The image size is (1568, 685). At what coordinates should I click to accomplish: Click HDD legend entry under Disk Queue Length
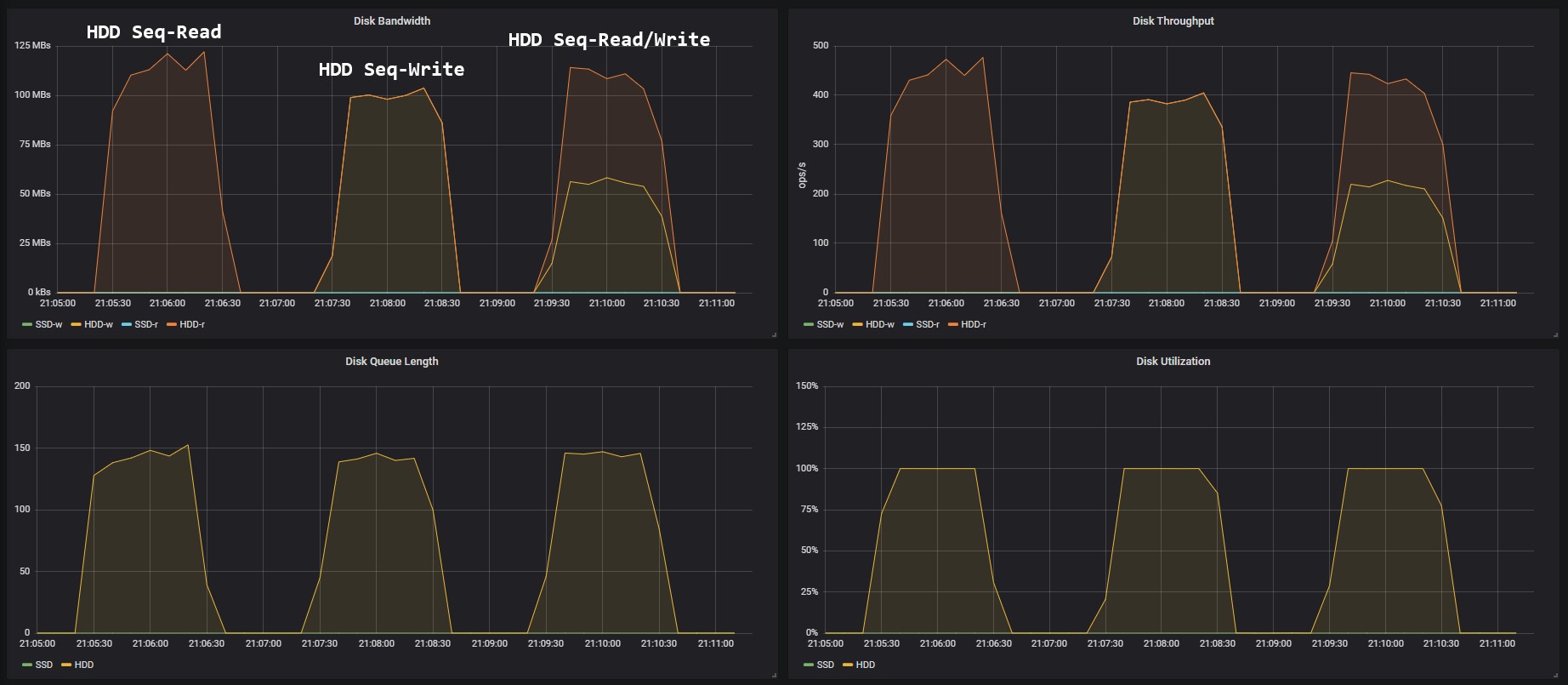click(x=84, y=665)
